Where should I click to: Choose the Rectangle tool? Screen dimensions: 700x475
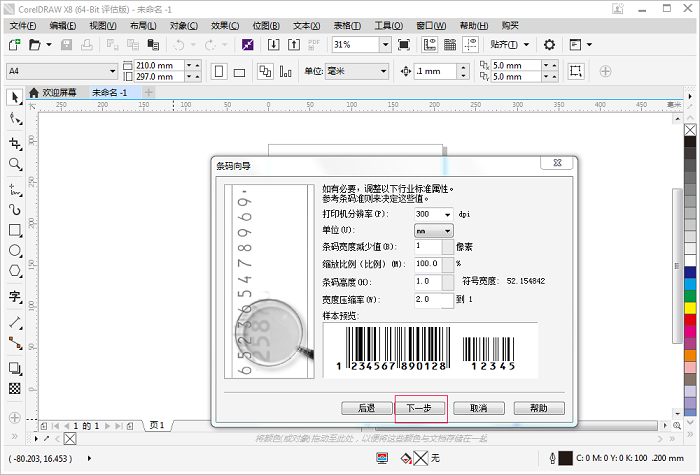[x=15, y=230]
